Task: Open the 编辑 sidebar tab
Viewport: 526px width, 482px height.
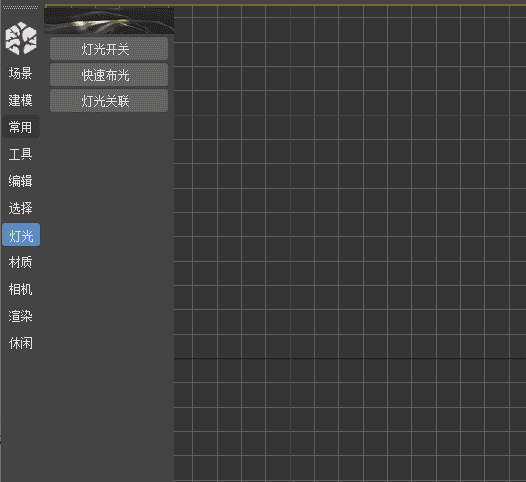Action: [20, 181]
